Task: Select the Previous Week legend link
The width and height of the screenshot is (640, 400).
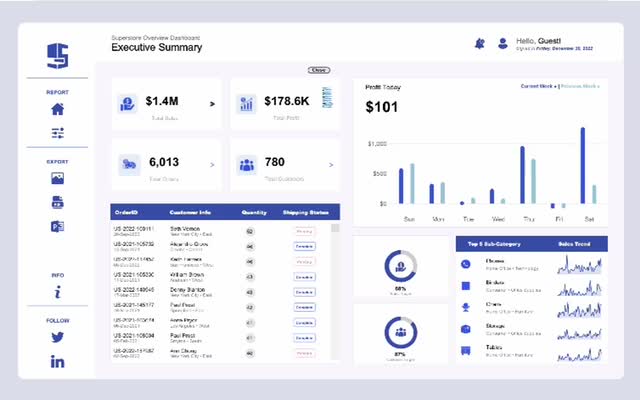Action: click(580, 87)
